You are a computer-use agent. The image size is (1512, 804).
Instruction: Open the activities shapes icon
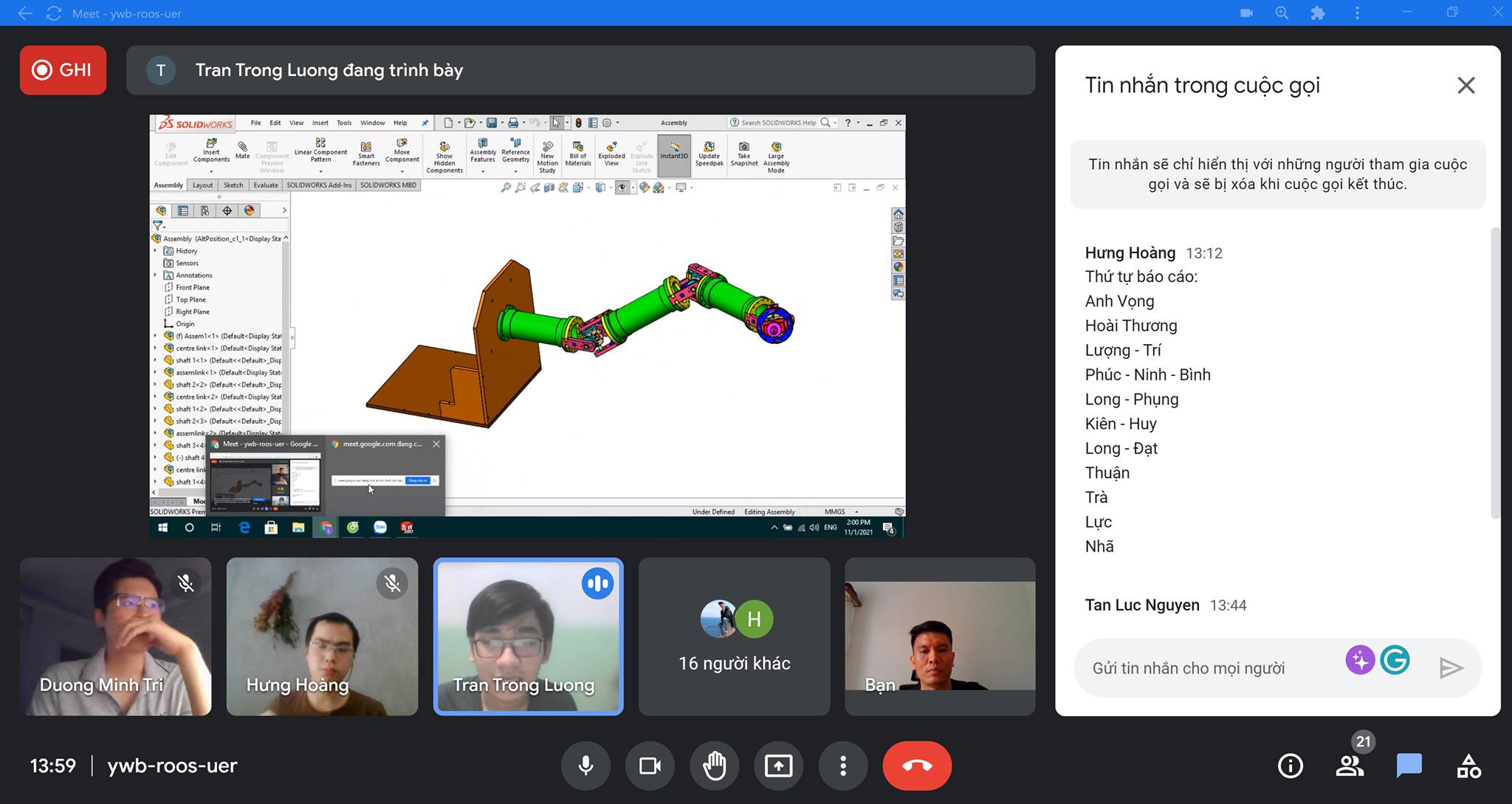[1468, 766]
